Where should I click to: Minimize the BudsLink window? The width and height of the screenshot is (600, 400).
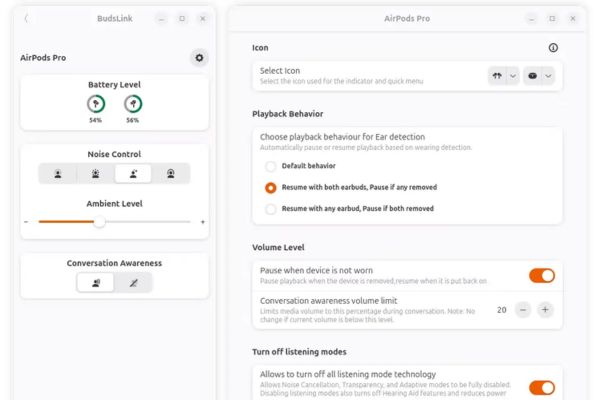tap(161, 18)
